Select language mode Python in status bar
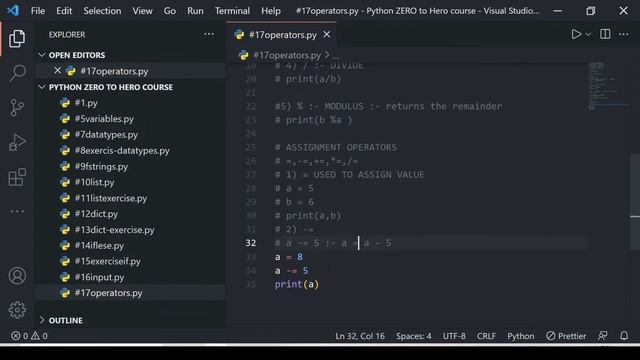The width and height of the screenshot is (640, 360). tap(520, 336)
